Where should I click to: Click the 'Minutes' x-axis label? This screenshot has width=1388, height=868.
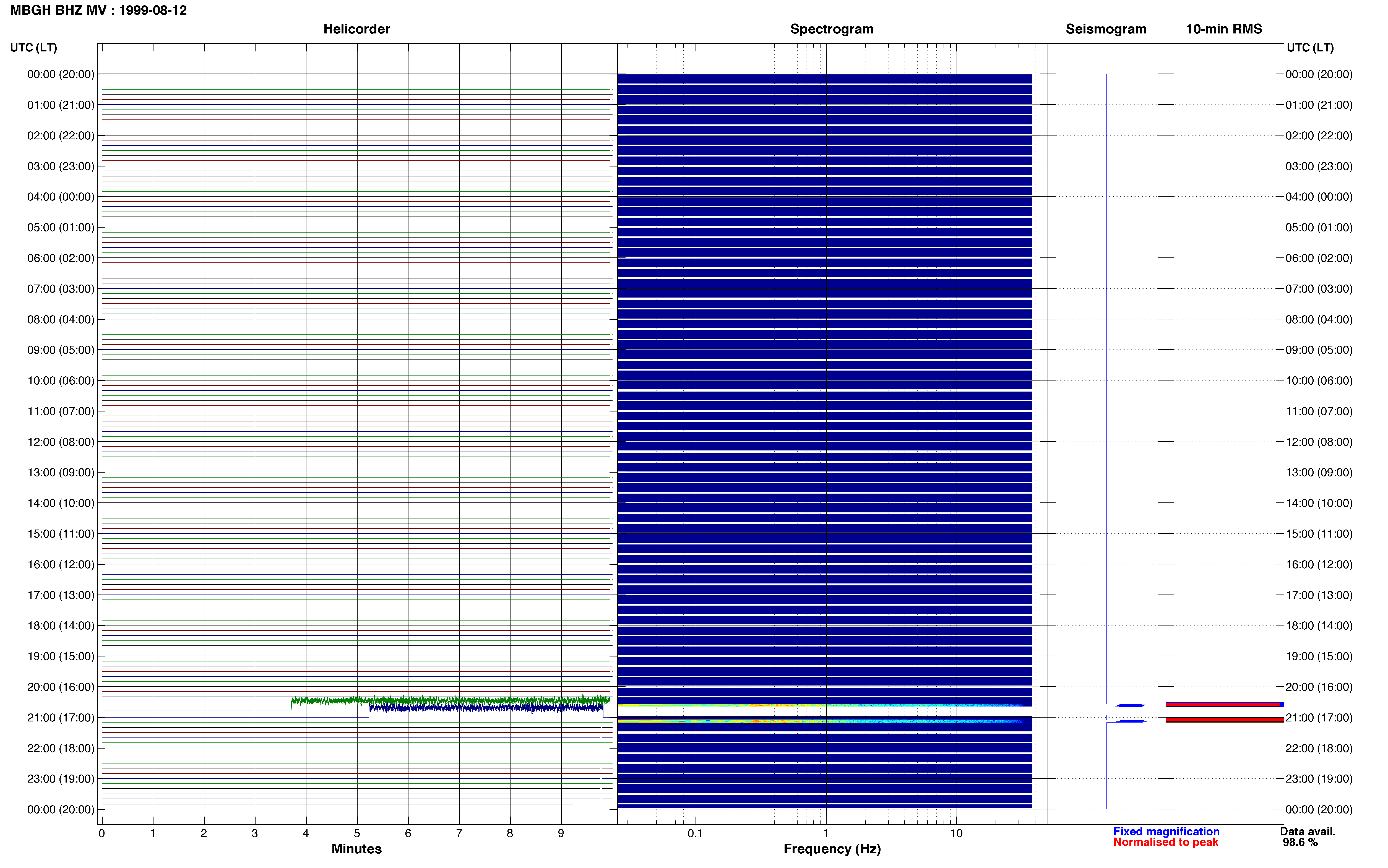[356, 848]
